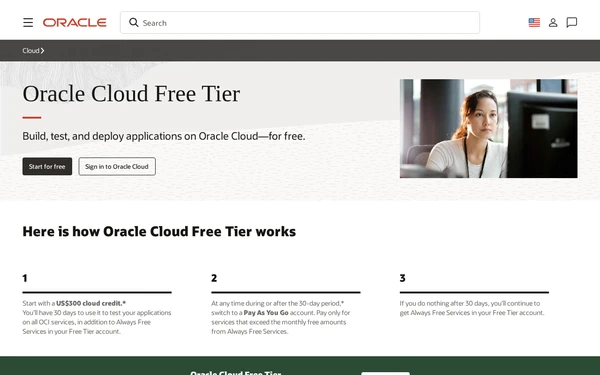Click the hero photo of woman at computer
The height and width of the screenshot is (375, 600).
point(489,129)
